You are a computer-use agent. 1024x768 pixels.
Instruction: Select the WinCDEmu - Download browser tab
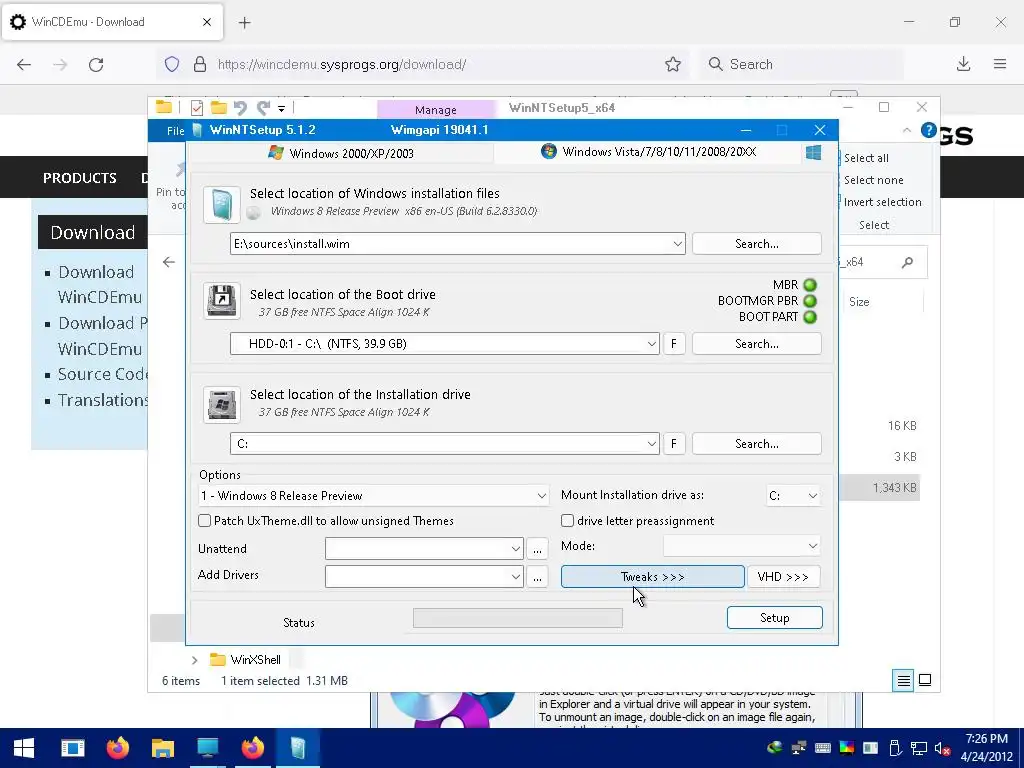coord(112,22)
